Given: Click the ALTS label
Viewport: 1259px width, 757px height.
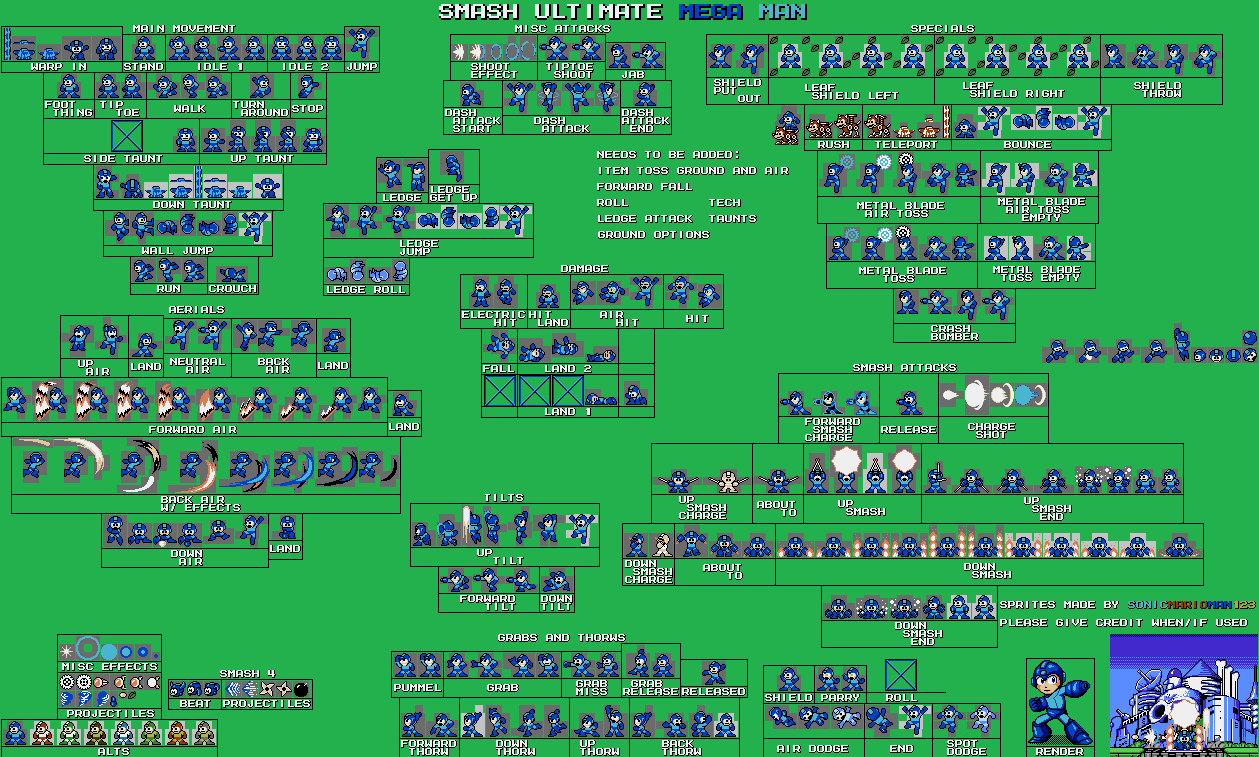Looking at the screenshot, I should (114, 751).
